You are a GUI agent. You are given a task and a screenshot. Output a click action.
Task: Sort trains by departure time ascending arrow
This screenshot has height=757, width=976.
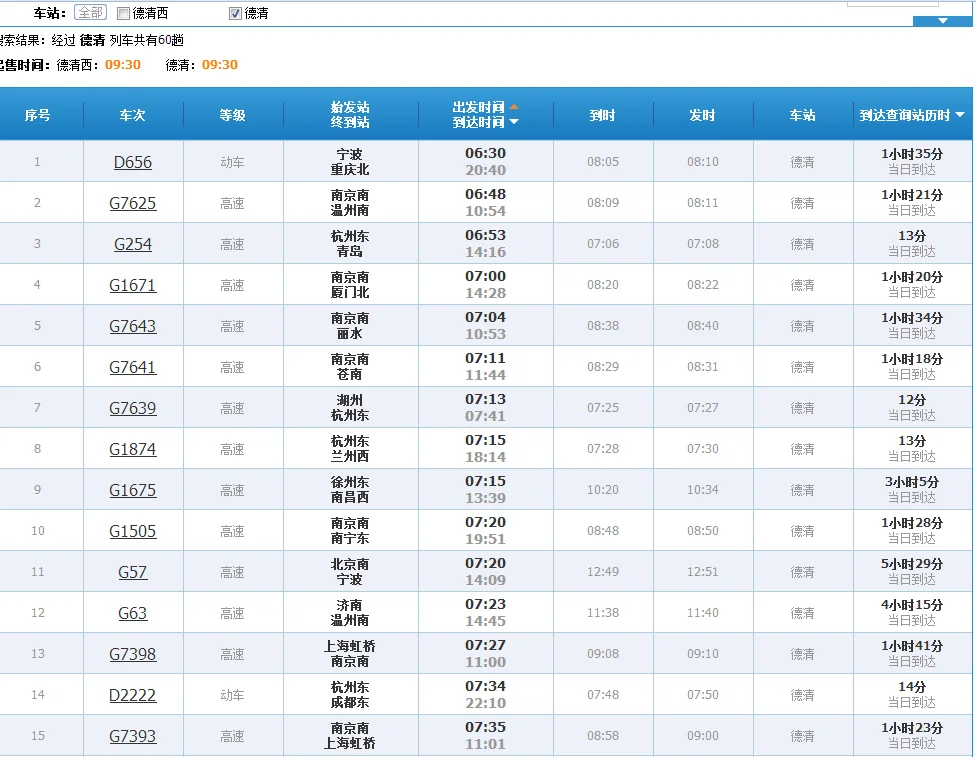(x=513, y=104)
